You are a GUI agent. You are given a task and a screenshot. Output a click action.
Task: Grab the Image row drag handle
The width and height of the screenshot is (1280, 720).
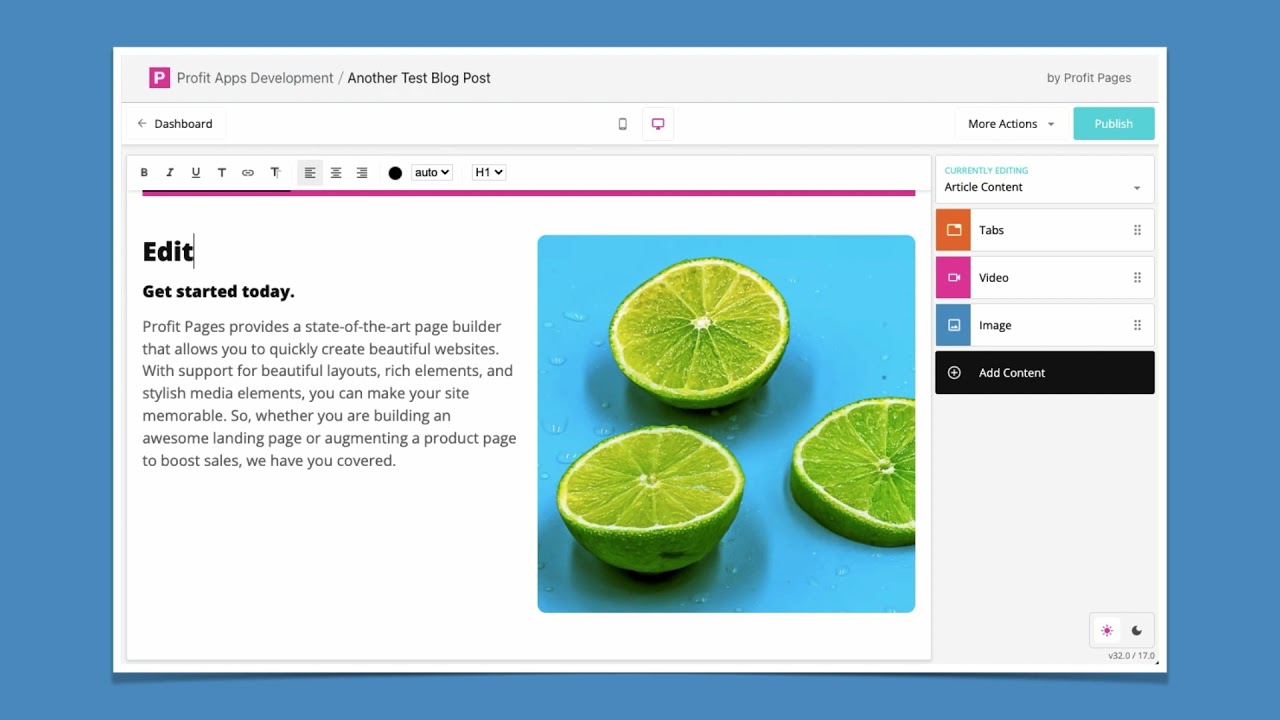coord(1137,325)
